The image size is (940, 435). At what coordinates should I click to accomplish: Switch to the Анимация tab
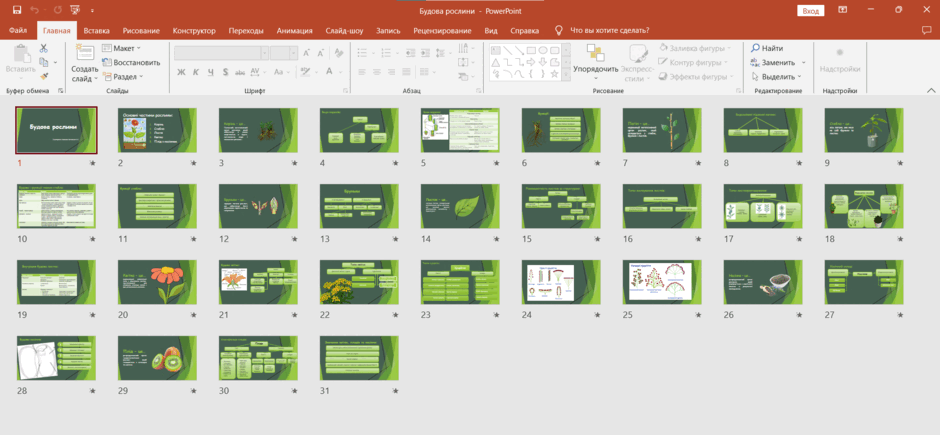(294, 31)
